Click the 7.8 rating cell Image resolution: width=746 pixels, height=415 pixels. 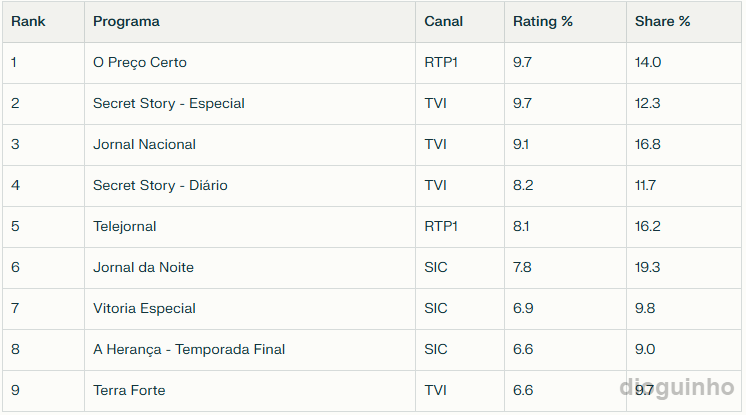(x=522, y=268)
